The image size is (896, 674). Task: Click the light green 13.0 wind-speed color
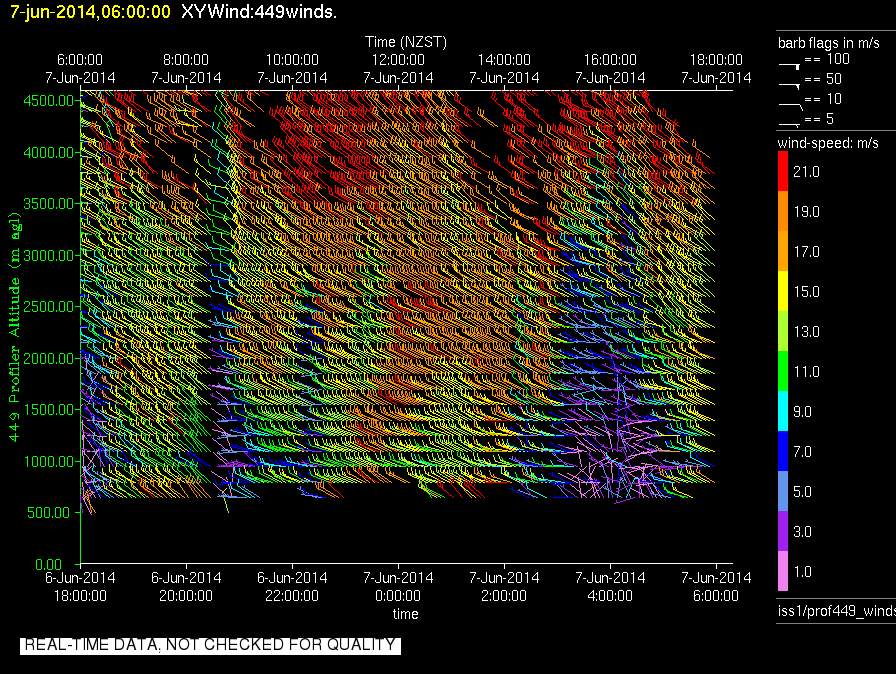[x=783, y=331]
